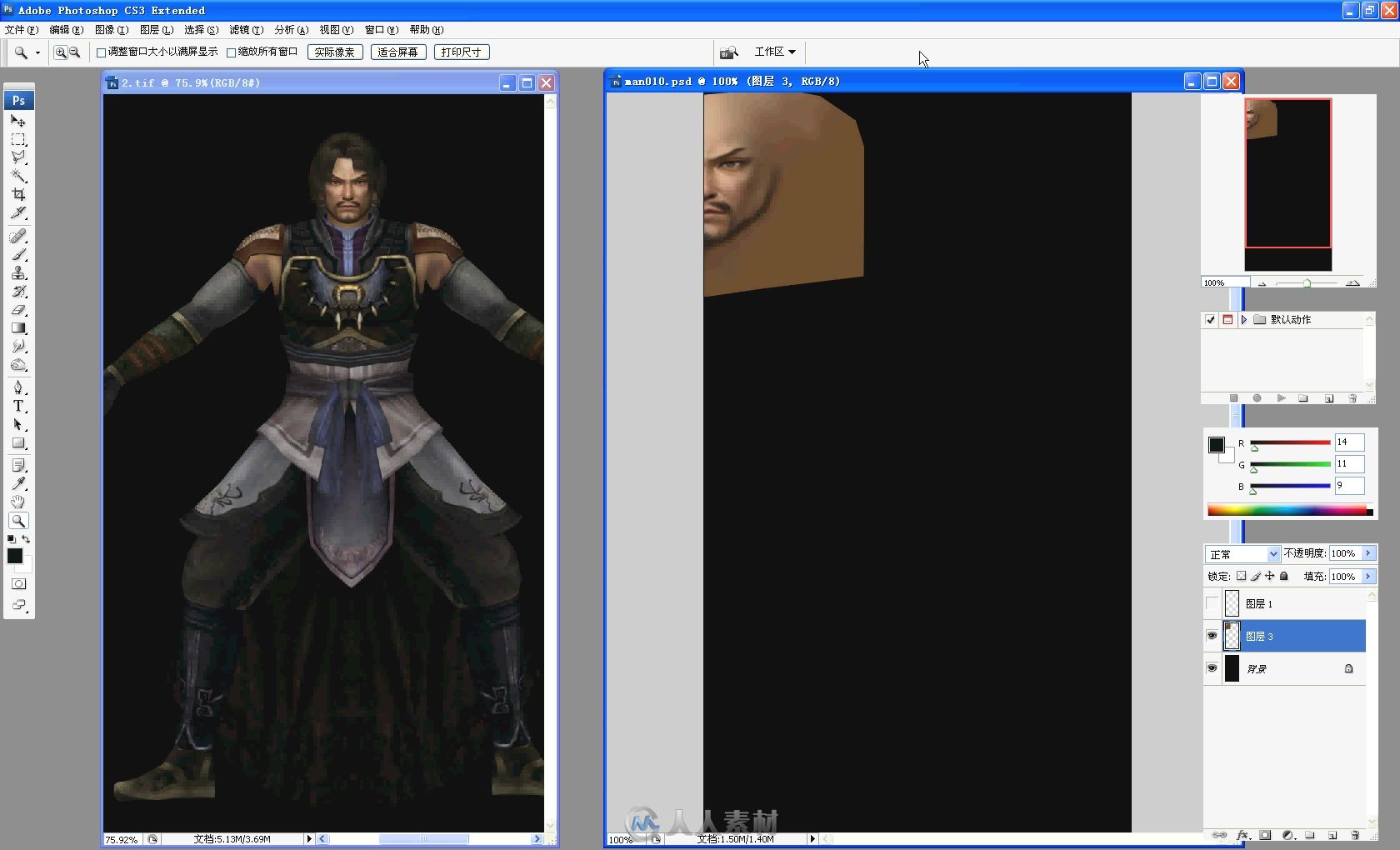Select the Horizontal Type tool
1400x850 pixels.
(x=18, y=406)
